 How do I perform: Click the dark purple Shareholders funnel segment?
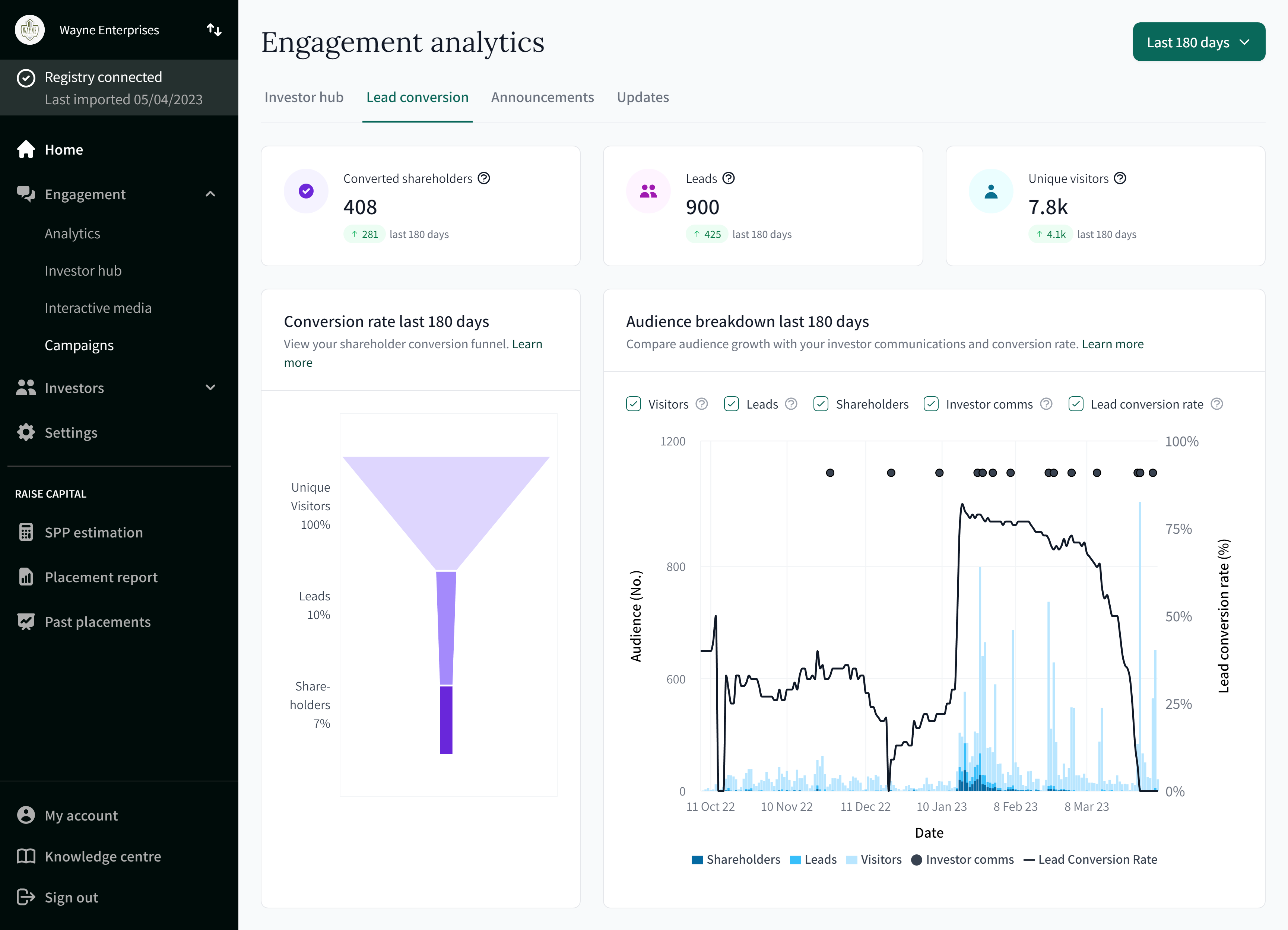tap(446, 720)
